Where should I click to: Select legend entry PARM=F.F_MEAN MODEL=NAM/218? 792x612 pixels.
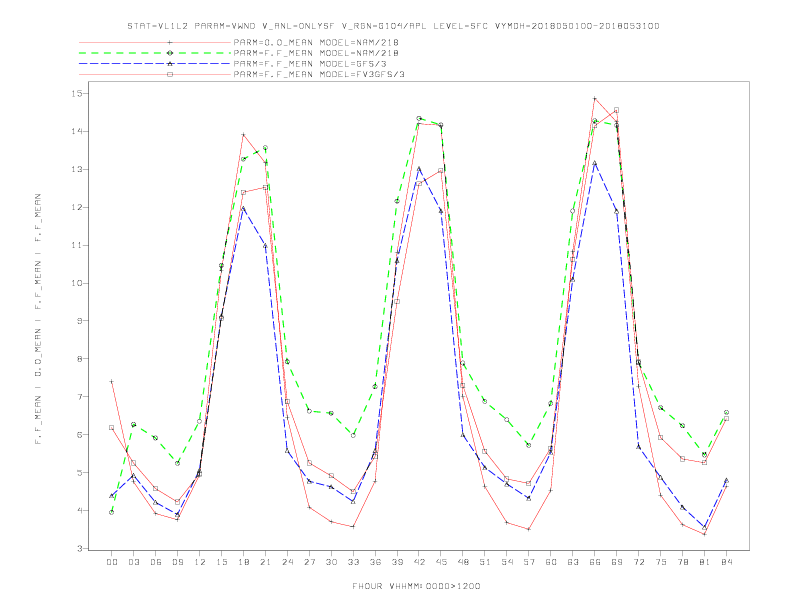click(316, 53)
